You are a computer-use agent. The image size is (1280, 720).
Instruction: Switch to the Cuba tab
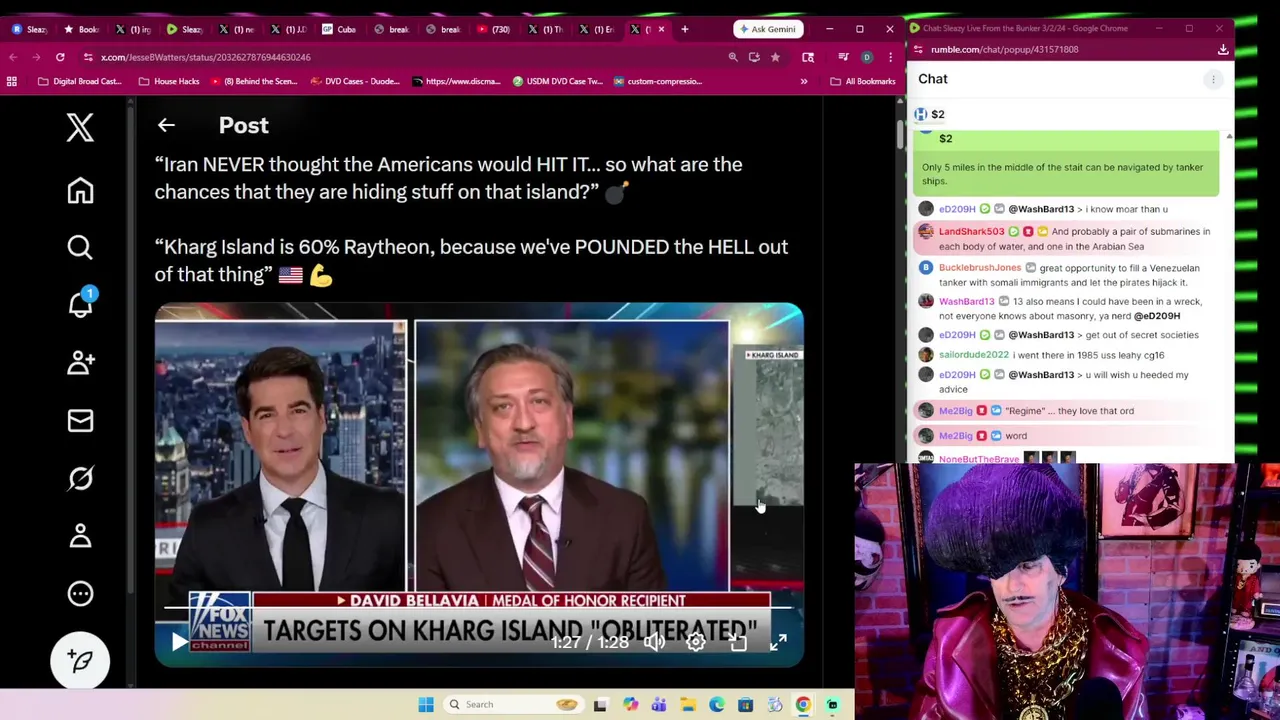(339, 29)
